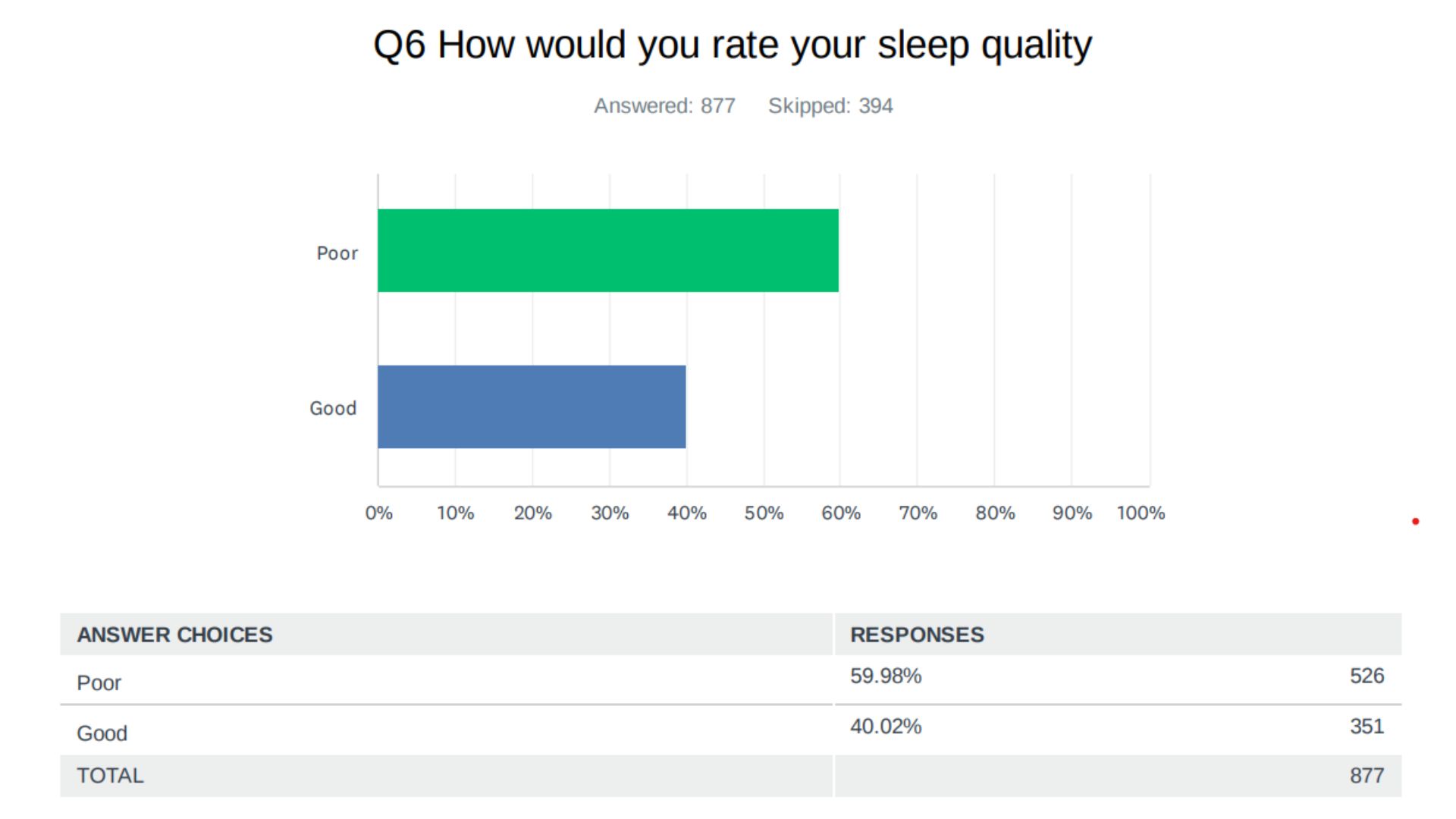This screenshot has width=1456, height=819.
Task: Click the red laser pointer dot
Action: pos(1415,522)
